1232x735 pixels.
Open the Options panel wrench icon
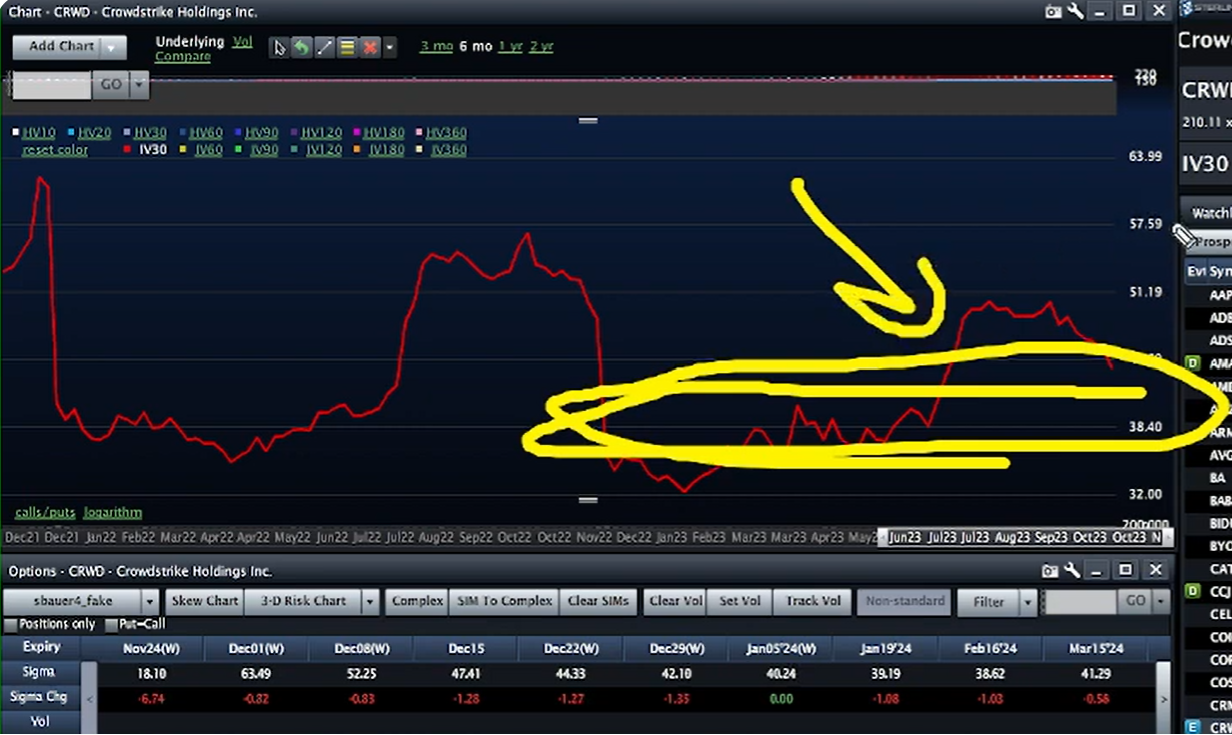tap(1072, 570)
